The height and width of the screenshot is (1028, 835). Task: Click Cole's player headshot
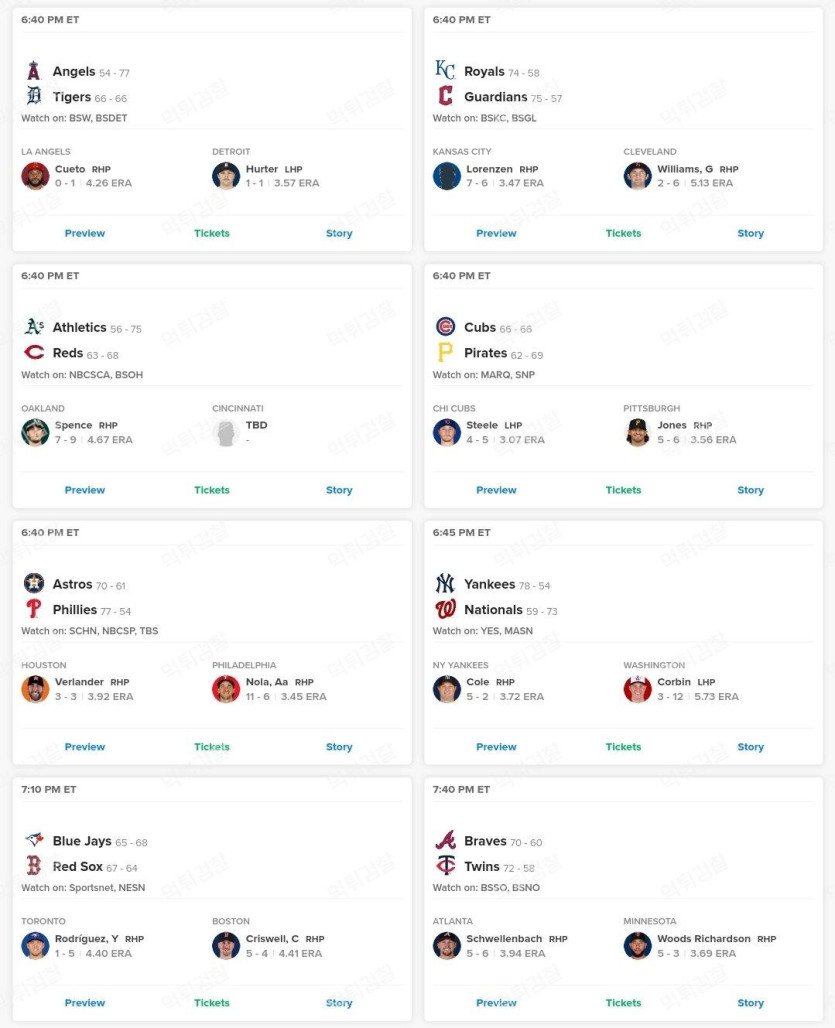447,689
